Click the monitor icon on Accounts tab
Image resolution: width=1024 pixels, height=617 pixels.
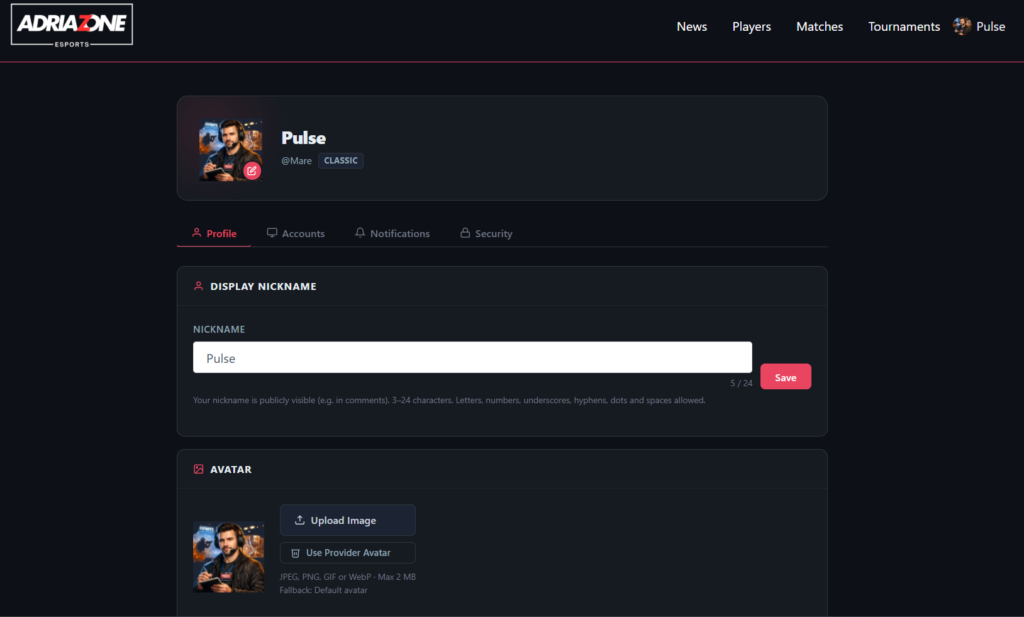click(x=272, y=233)
